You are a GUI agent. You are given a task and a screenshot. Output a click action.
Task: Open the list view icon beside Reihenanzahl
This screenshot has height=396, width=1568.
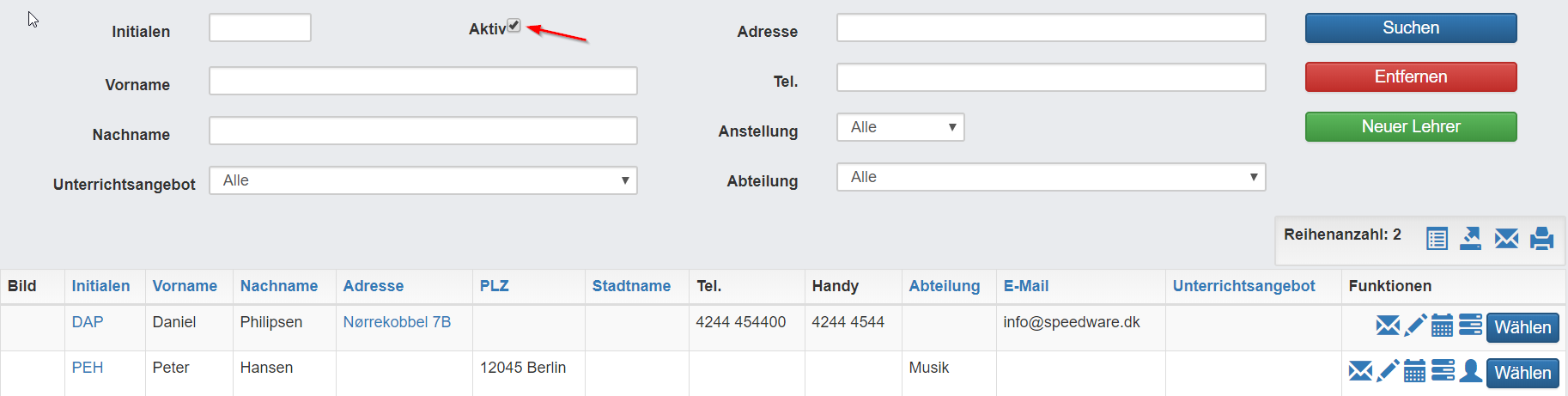point(1437,238)
